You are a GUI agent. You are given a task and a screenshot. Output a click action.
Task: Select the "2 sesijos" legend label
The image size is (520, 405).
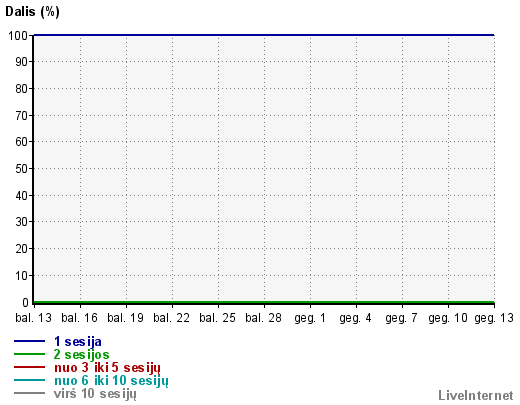pyautogui.click(x=82, y=355)
